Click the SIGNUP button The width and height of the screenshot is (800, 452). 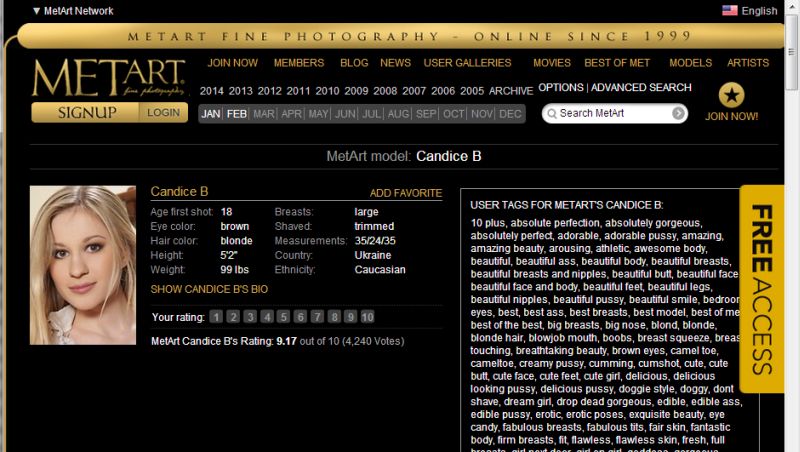pyautogui.click(x=85, y=113)
